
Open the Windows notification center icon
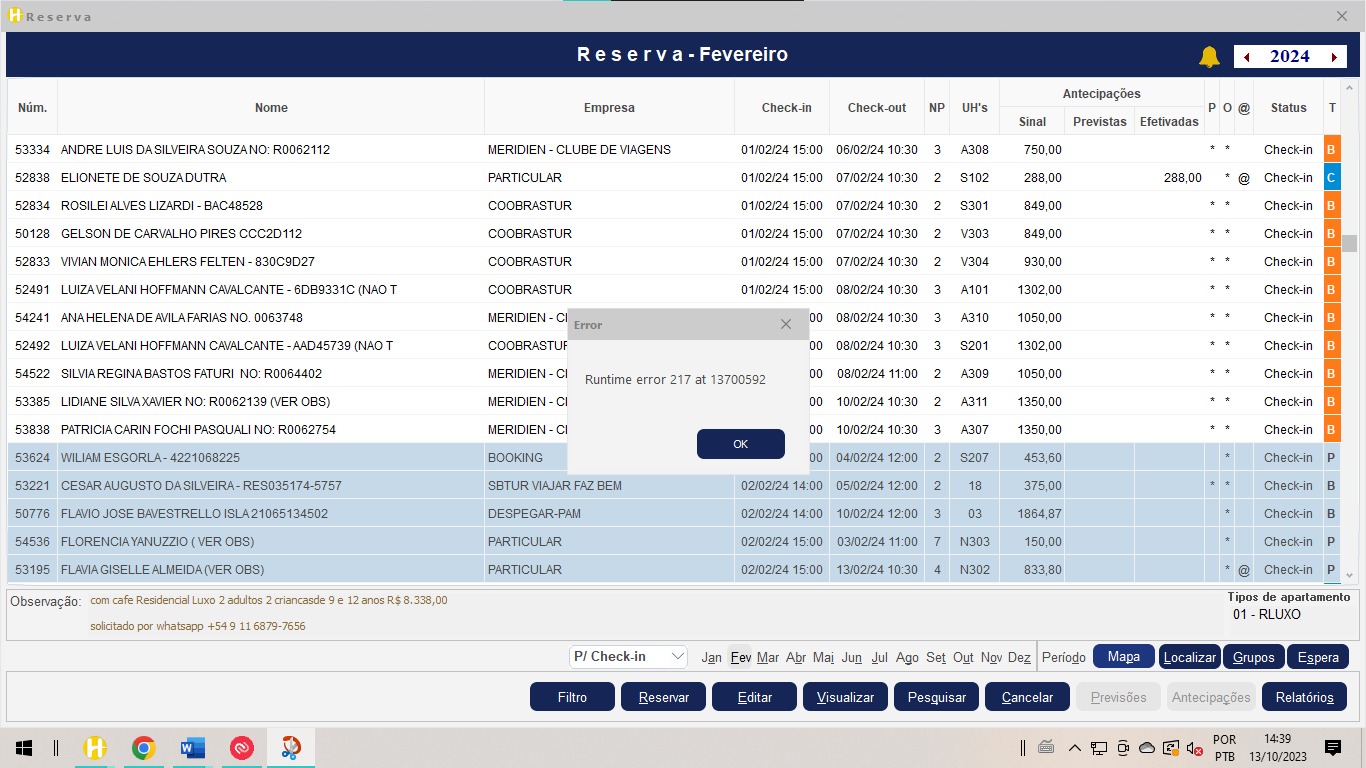coord(1332,748)
